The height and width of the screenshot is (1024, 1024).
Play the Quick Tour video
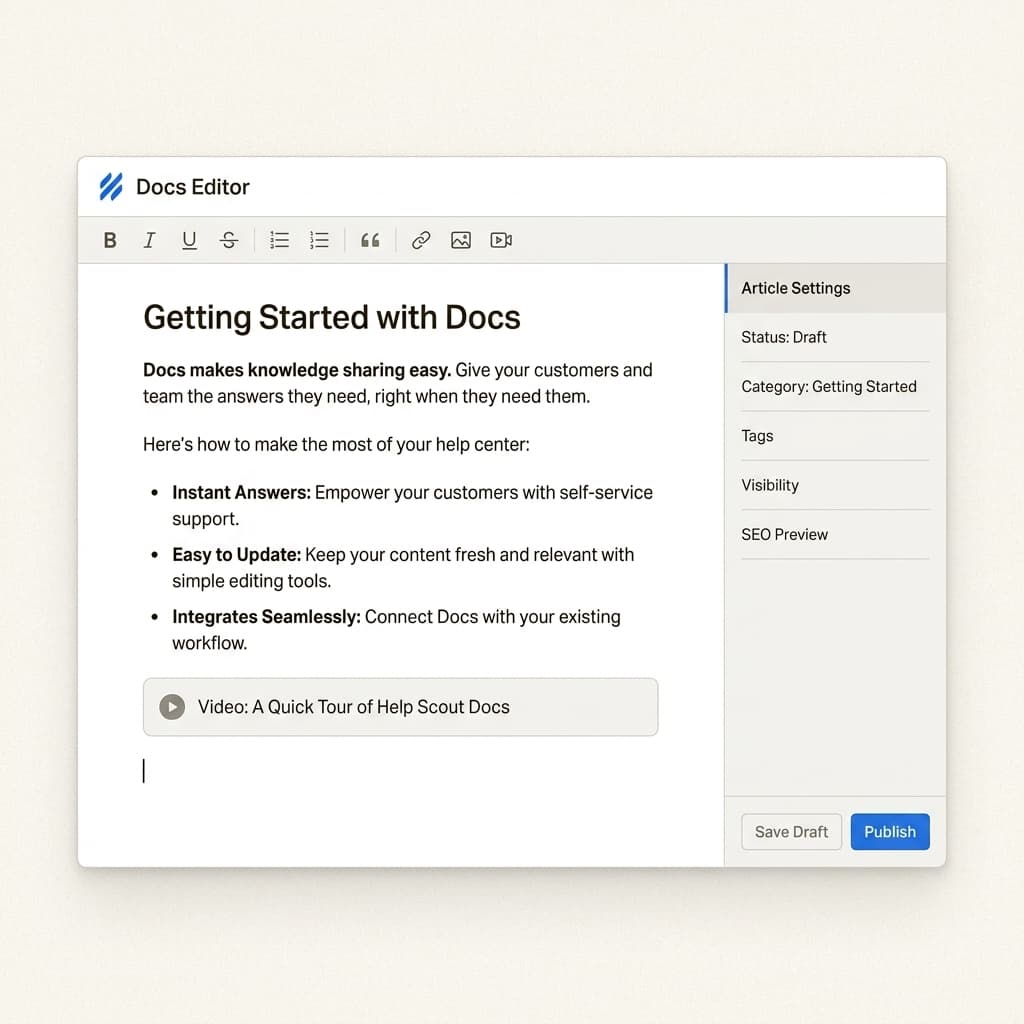click(172, 707)
